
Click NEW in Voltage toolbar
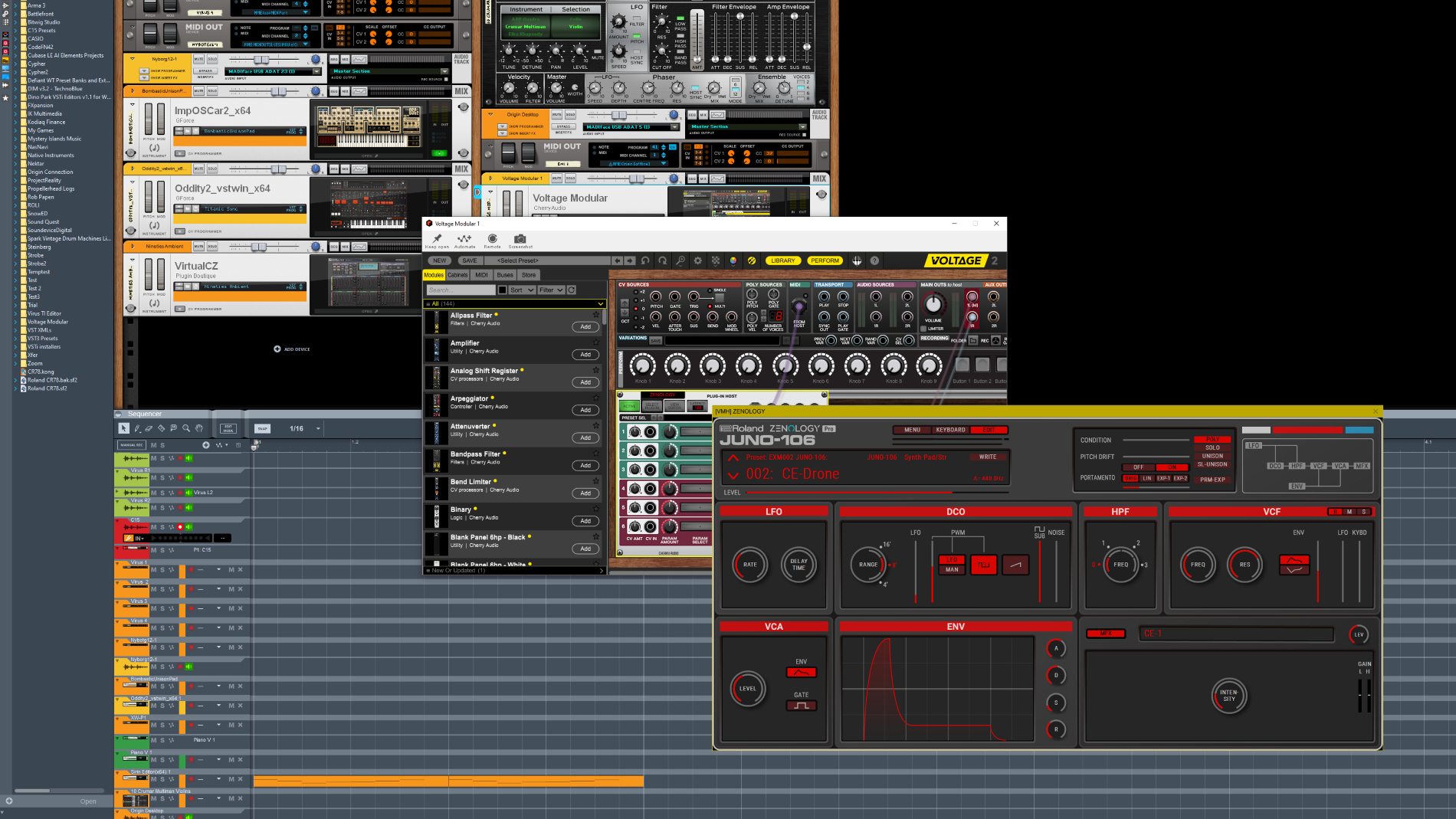(x=440, y=260)
